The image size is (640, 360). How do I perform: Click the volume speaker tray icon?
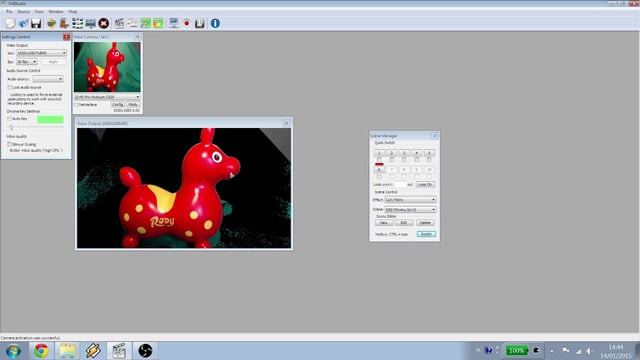(589, 351)
